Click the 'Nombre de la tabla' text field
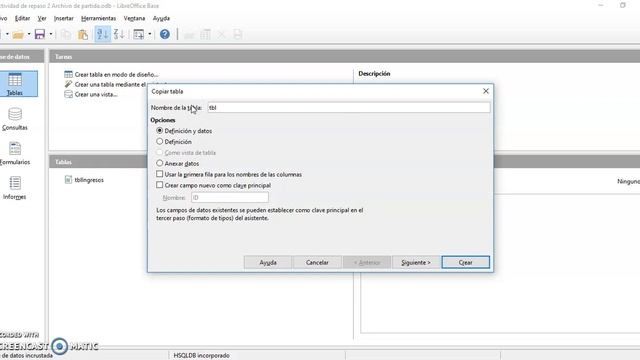The height and width of the screenshot is (360, 640). (x=349, y=107)
